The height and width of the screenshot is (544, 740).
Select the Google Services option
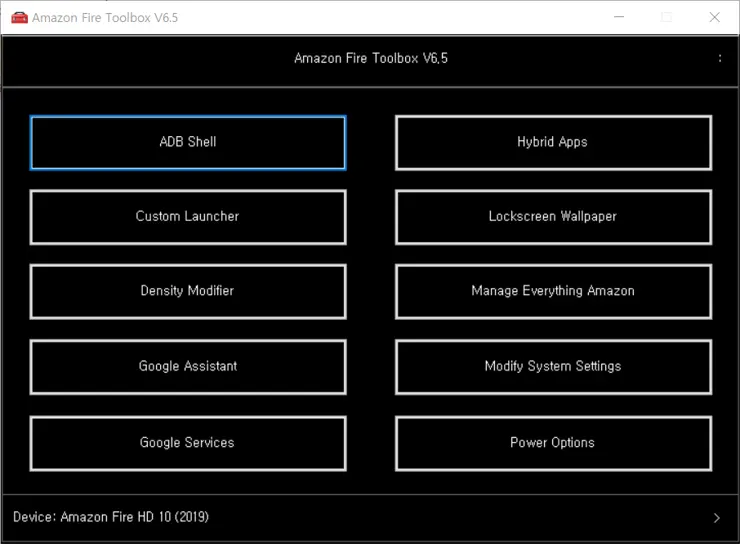tap(188, 442)
